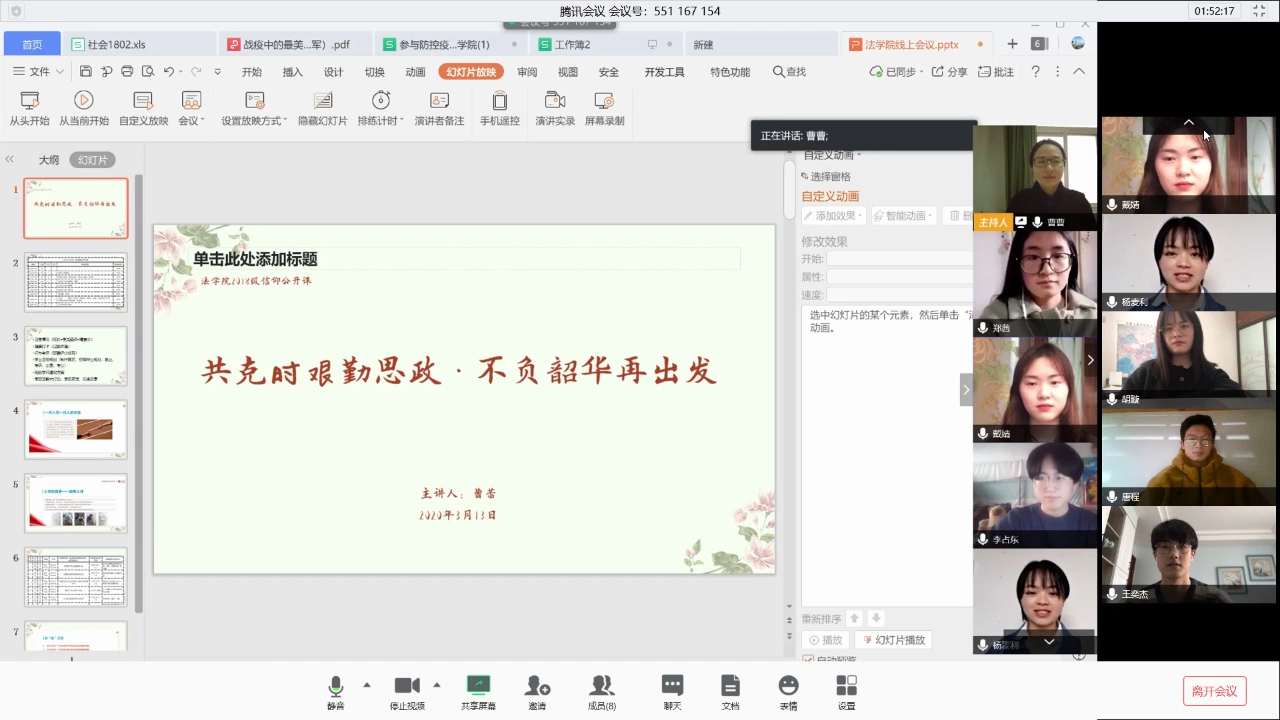Expand the 文件 menu dropdown

point(59,72)
